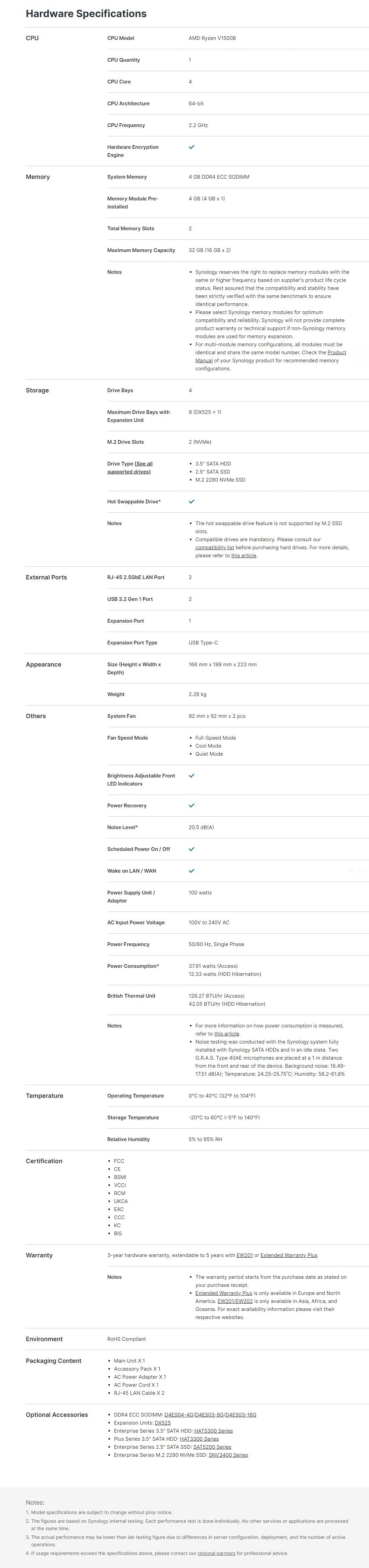Click the Power Recovery checkmark icon
The height and width of the screenshot is (1568, 369).
[x=191, y=805]
